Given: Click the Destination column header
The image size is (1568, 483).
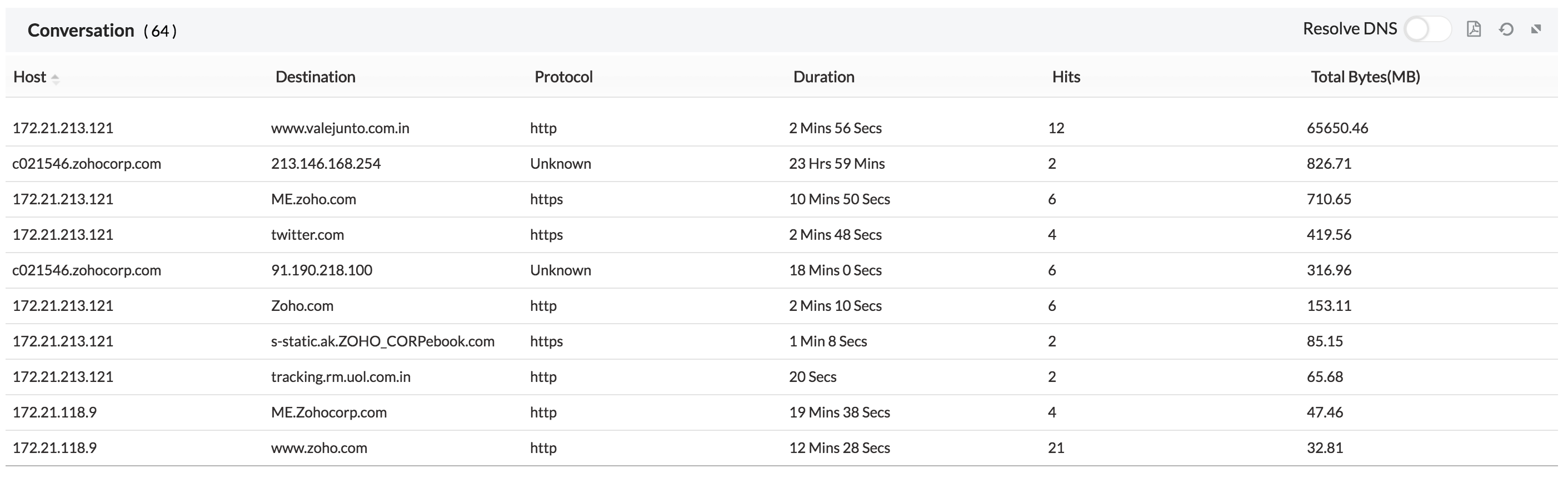Looking at the screenshot, I should [x=315, y=77].
